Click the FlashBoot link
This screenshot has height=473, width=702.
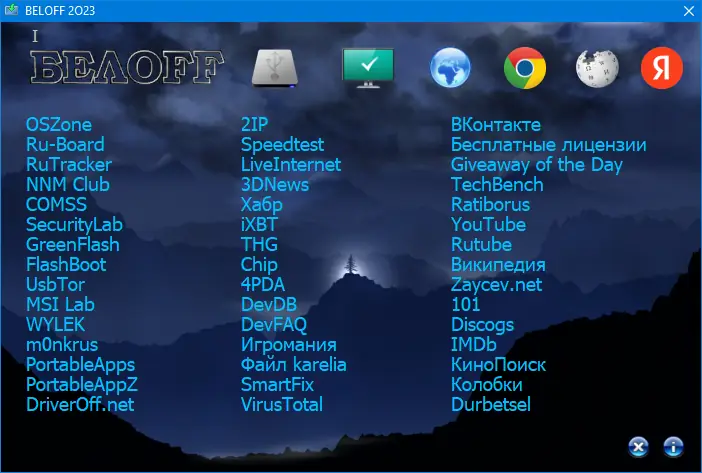click(66, 264)
